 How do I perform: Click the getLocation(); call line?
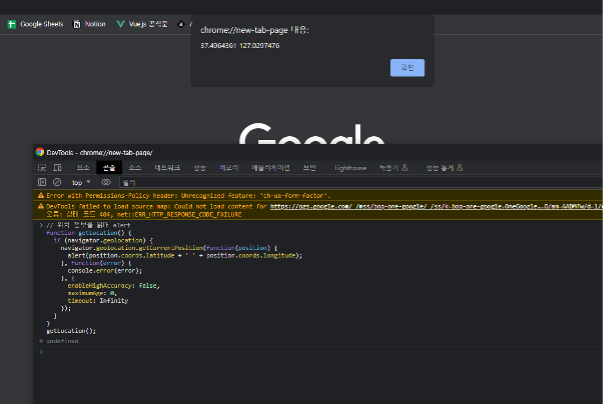(71, 330)
